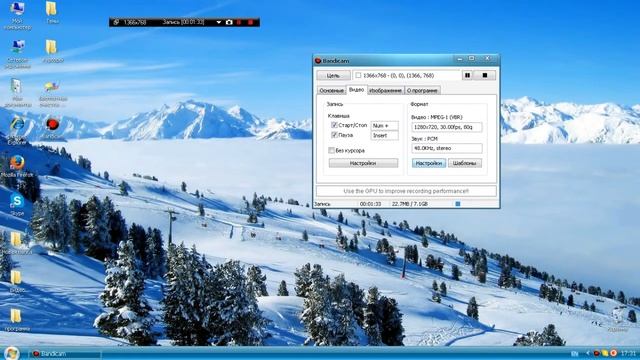Image resolution: width=640 pixels, height=360 pixels.
Task: Stop recording with Bandicam's stop button
Action: pos(484,76)
